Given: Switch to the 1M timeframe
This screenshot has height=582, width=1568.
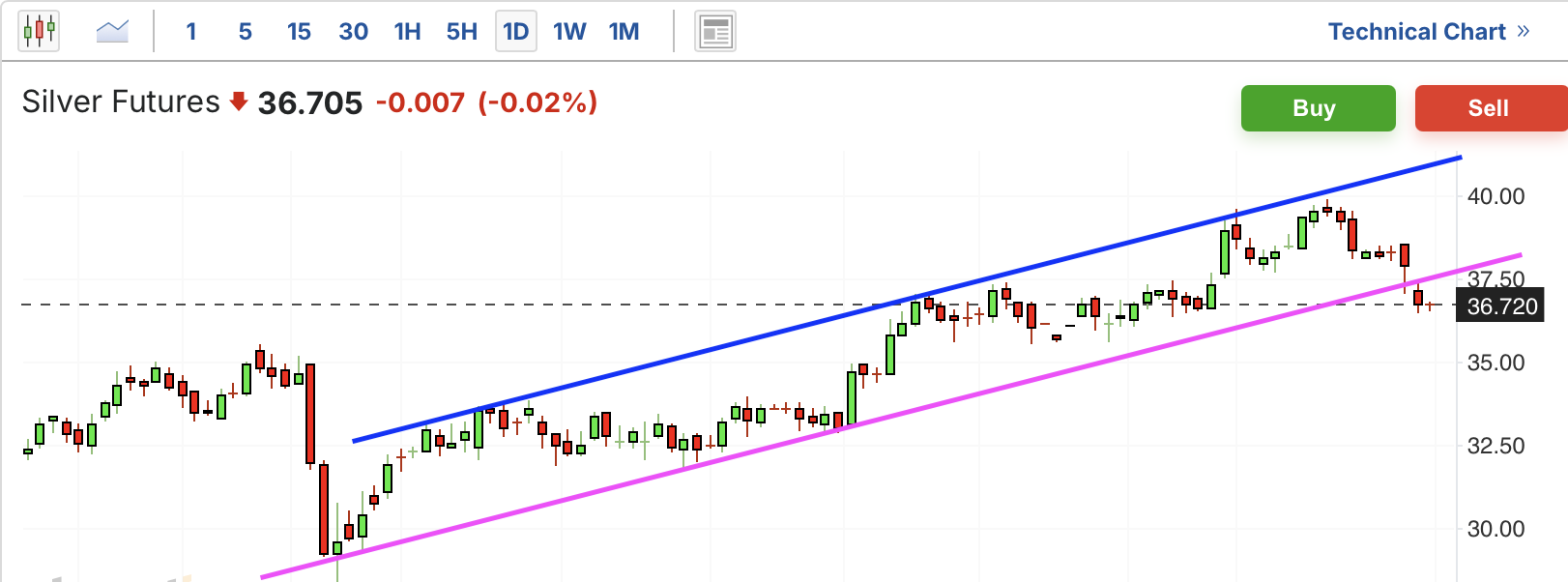Looking at the screenshot, I should click(x=624, y=32).
